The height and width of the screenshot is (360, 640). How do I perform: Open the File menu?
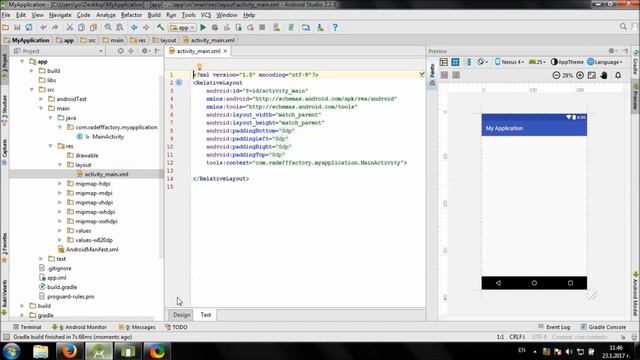6,15
